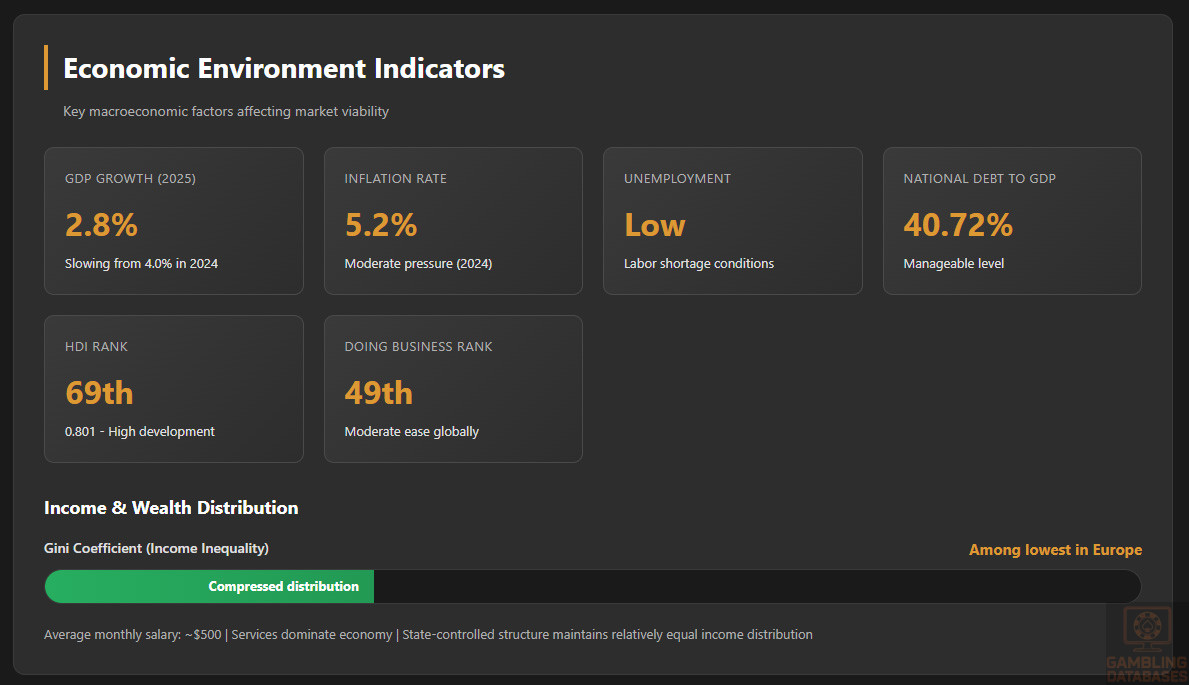Click the Income & Wealth Distribution heading
This screenshot has width=1189, height=685.
pos(171,508)
